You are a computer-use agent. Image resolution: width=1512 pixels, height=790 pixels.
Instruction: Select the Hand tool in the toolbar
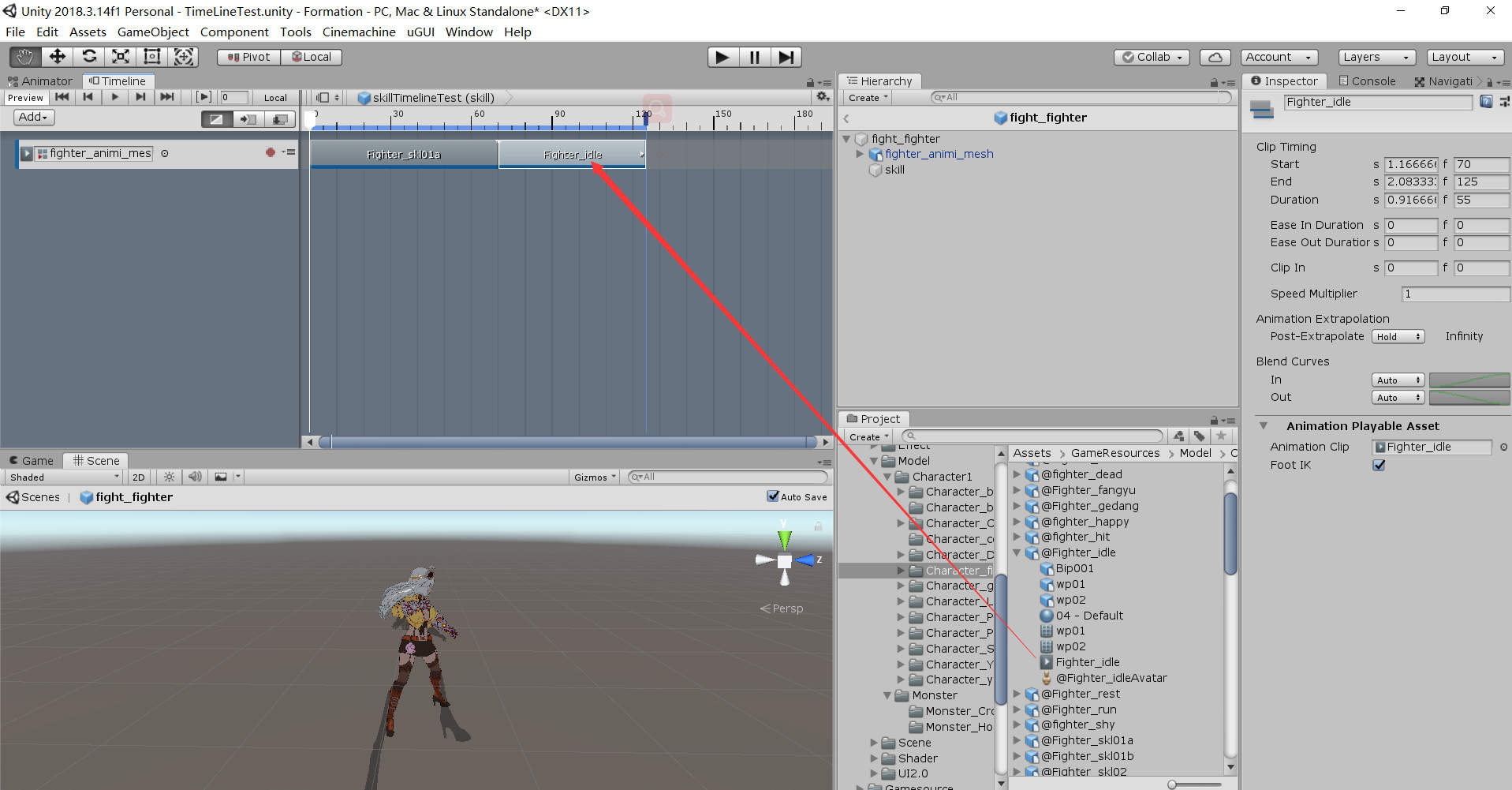tap(25, 57)
